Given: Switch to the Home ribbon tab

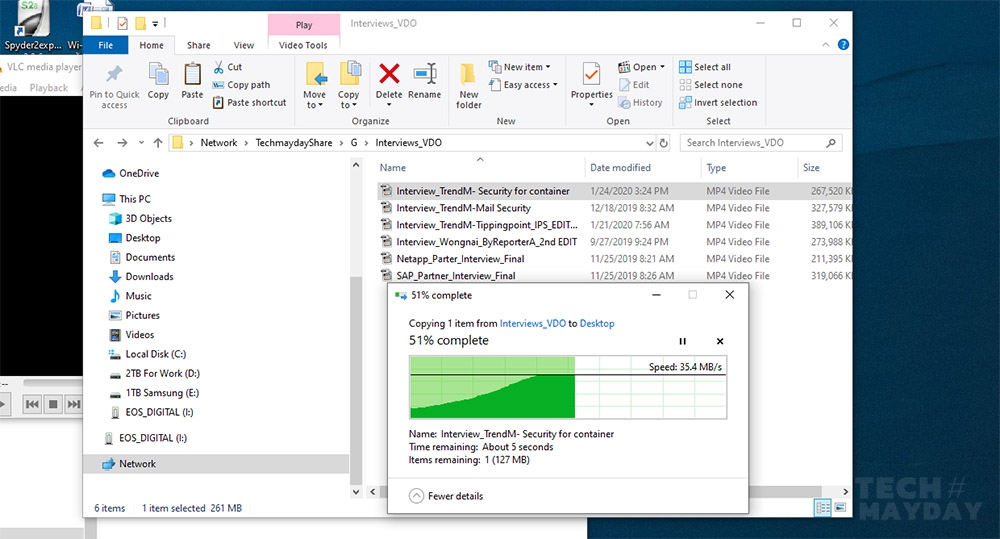Looking at the screenshot, I should click(x=151, y=45).
